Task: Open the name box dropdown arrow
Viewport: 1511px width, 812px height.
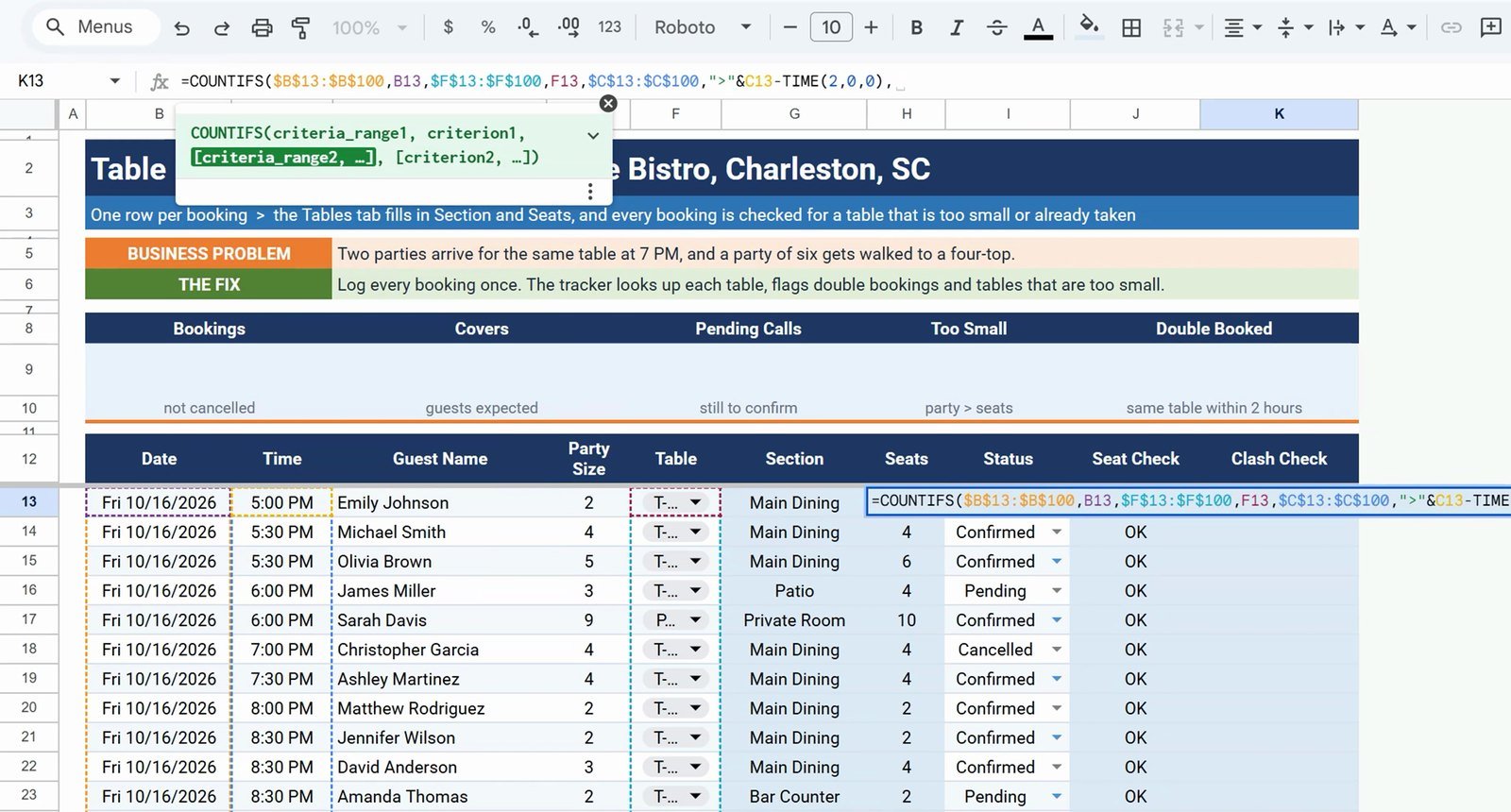Action: pos(115,81)
